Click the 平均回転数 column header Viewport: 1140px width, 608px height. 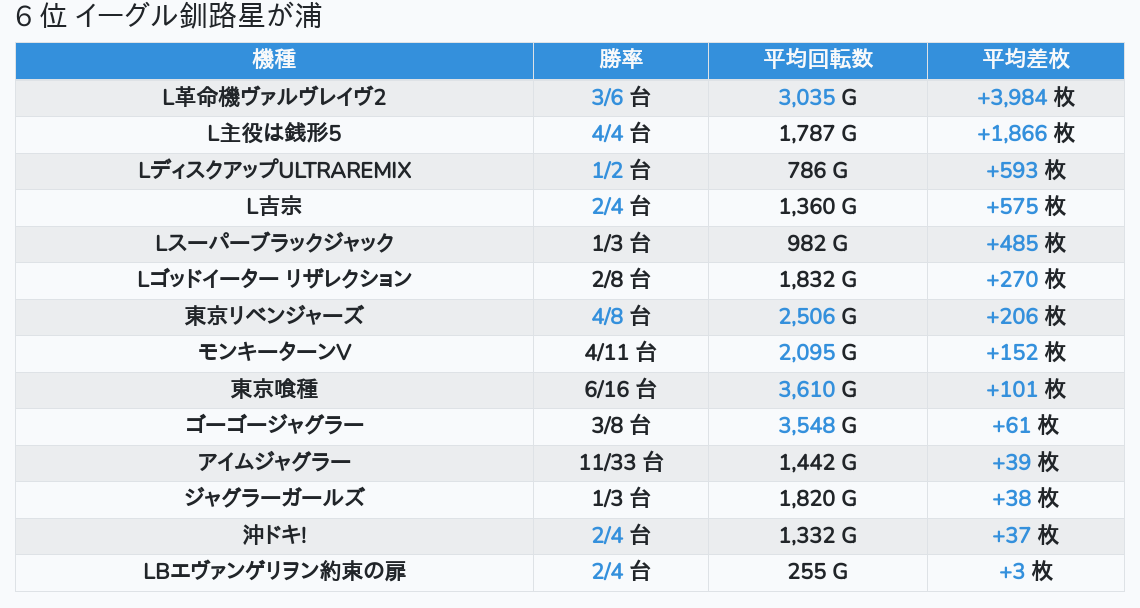(818, 60)
